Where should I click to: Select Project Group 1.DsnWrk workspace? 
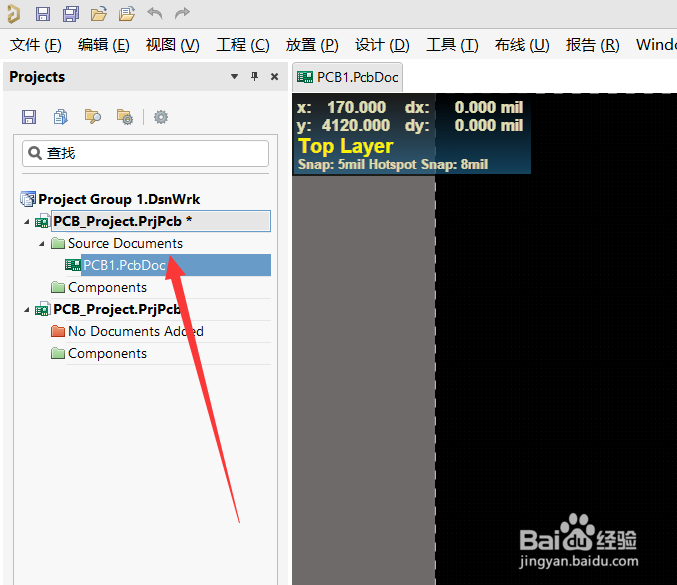coord(119,199)
